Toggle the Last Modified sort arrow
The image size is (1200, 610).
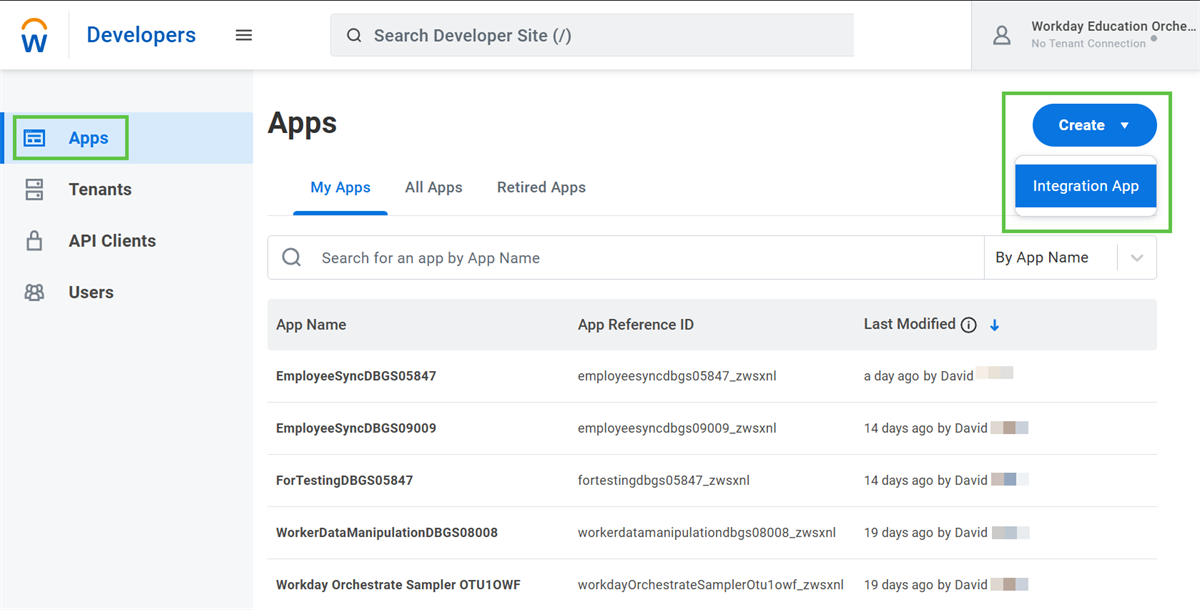(994, 325)
